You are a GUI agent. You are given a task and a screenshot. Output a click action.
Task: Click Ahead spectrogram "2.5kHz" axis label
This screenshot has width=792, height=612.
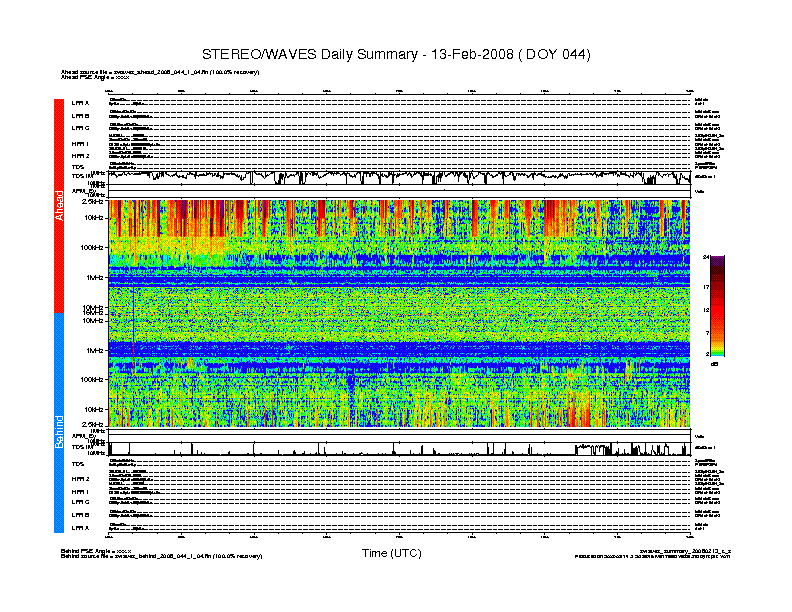[92, 201]
